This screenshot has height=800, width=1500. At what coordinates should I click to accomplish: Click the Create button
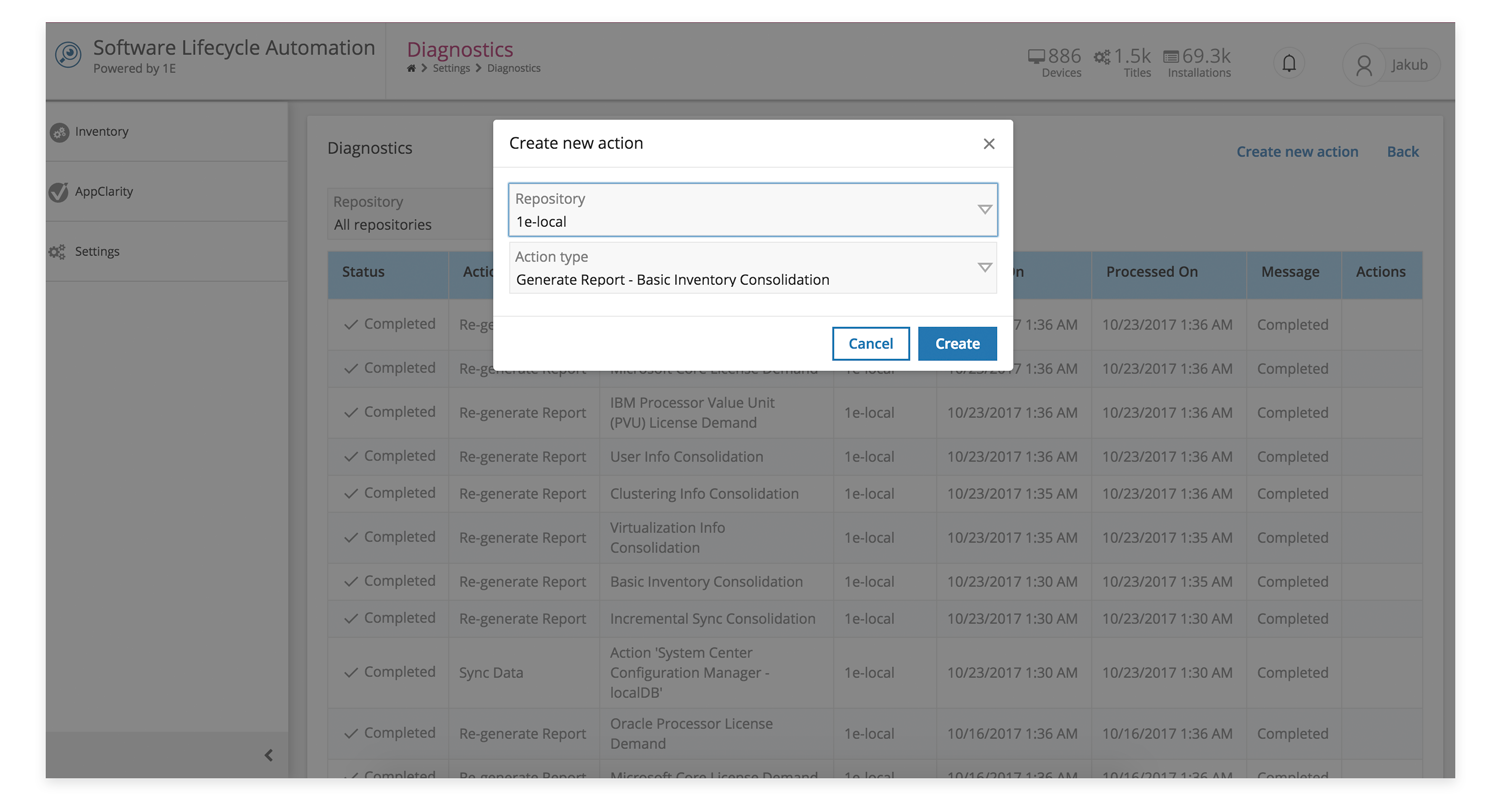pyautogui.click(x=957, y=344)
